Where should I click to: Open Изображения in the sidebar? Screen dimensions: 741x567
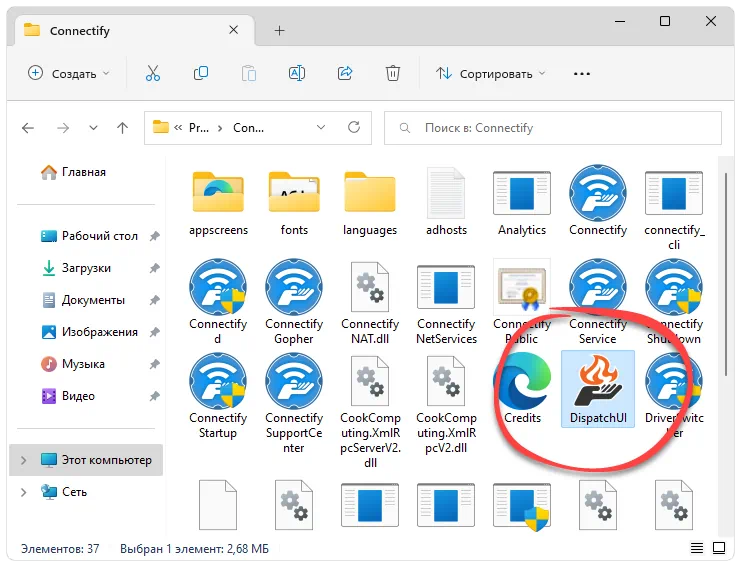pos(88,332)
